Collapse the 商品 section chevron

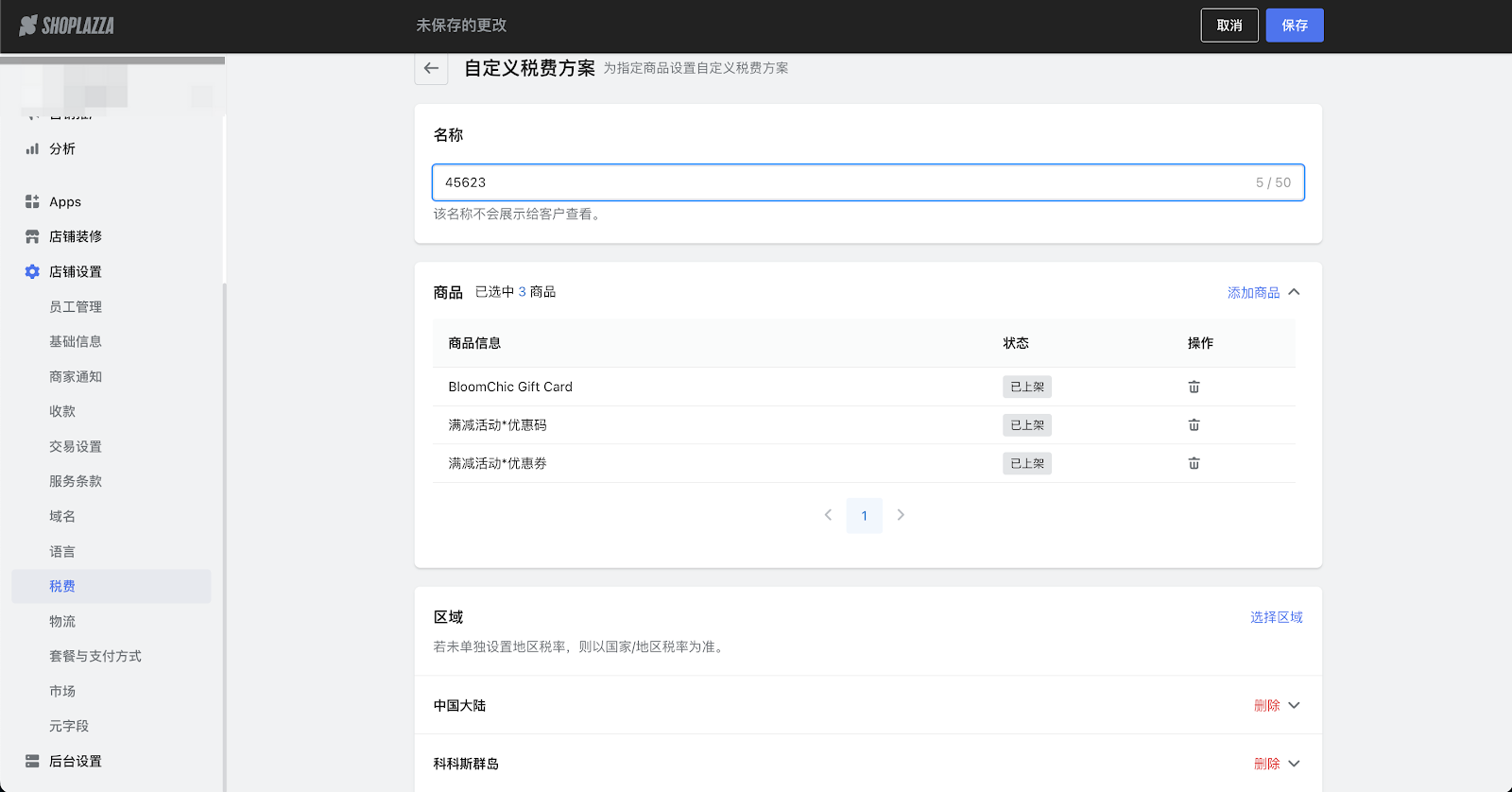(x=1295, y=292)
